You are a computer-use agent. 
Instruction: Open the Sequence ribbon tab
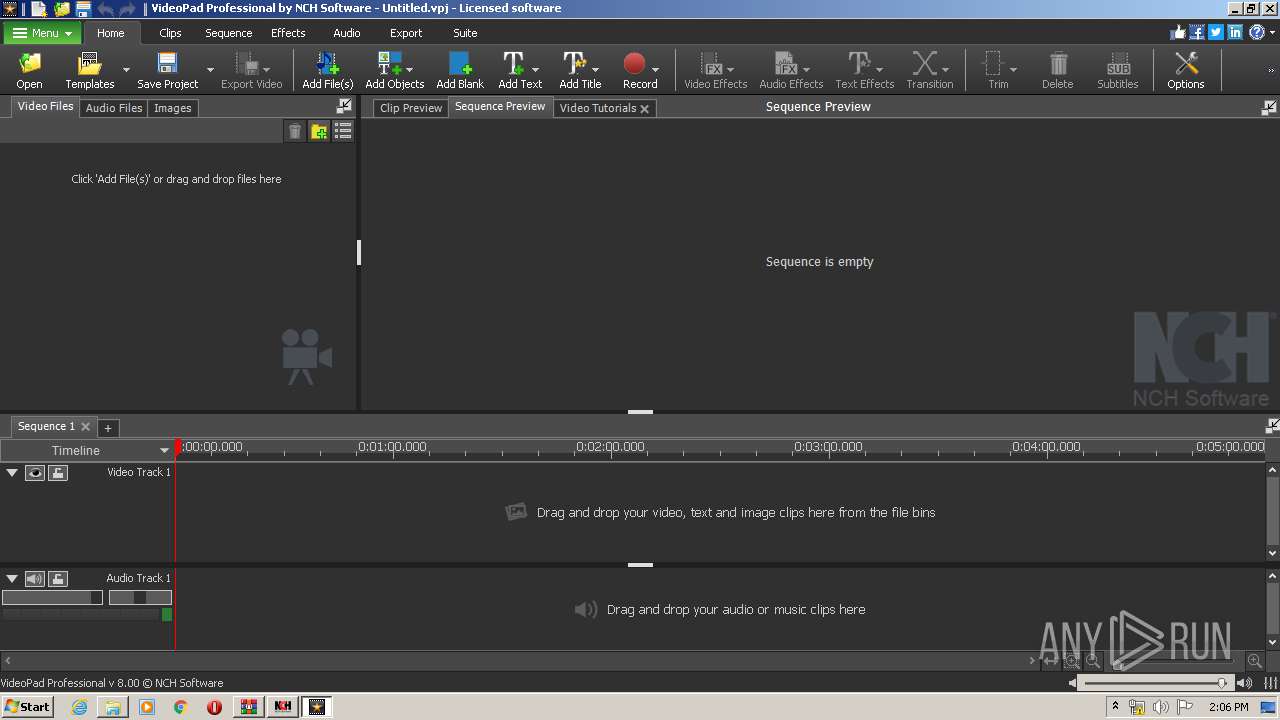point(229,33)
